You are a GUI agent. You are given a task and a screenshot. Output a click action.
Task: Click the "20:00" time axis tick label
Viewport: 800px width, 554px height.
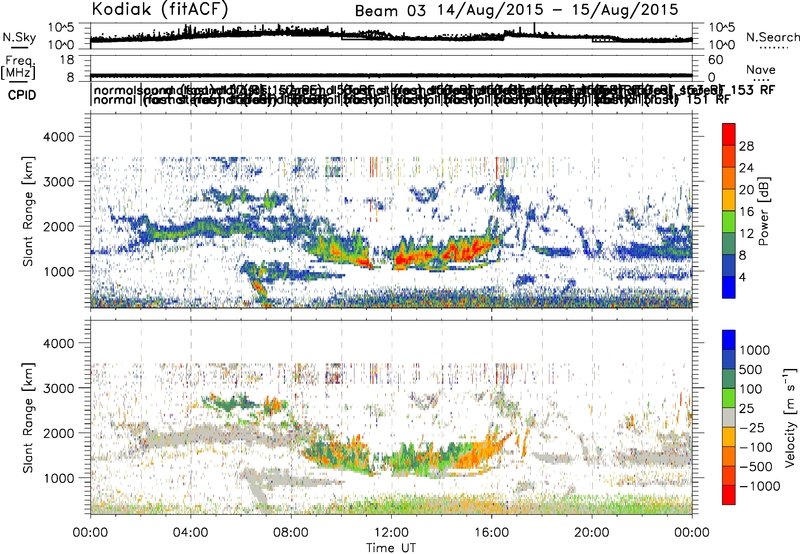click(x=591, y=533)
